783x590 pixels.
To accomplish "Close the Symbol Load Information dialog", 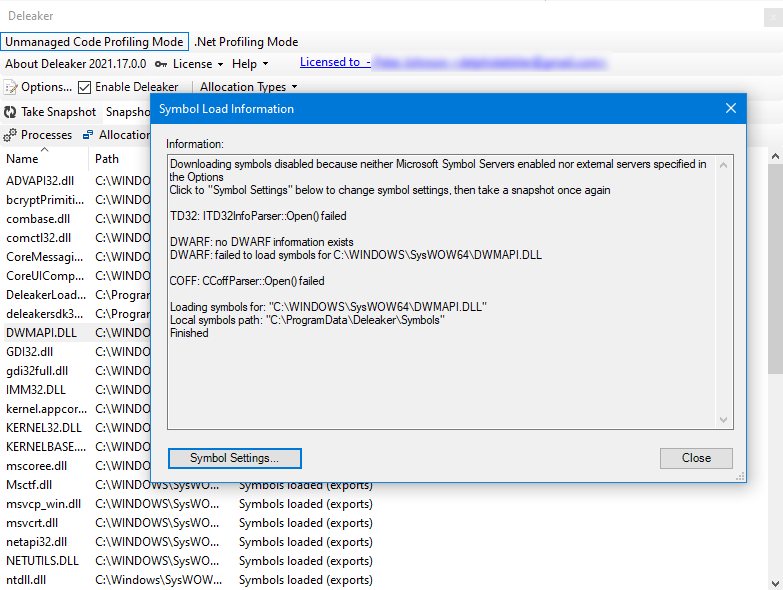I will (731, 108).
